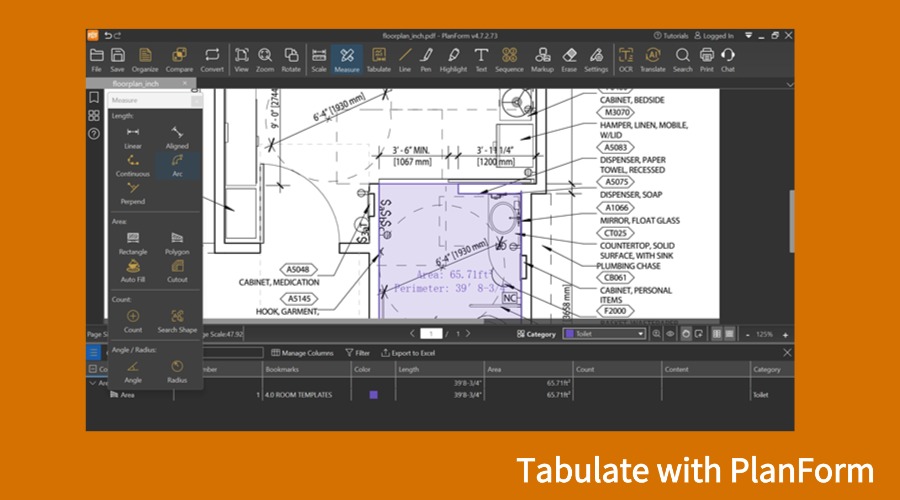This screenshot has width=900, height=500.
Task: Open the help question-mark sidebar icon
Action: [94, 134]
